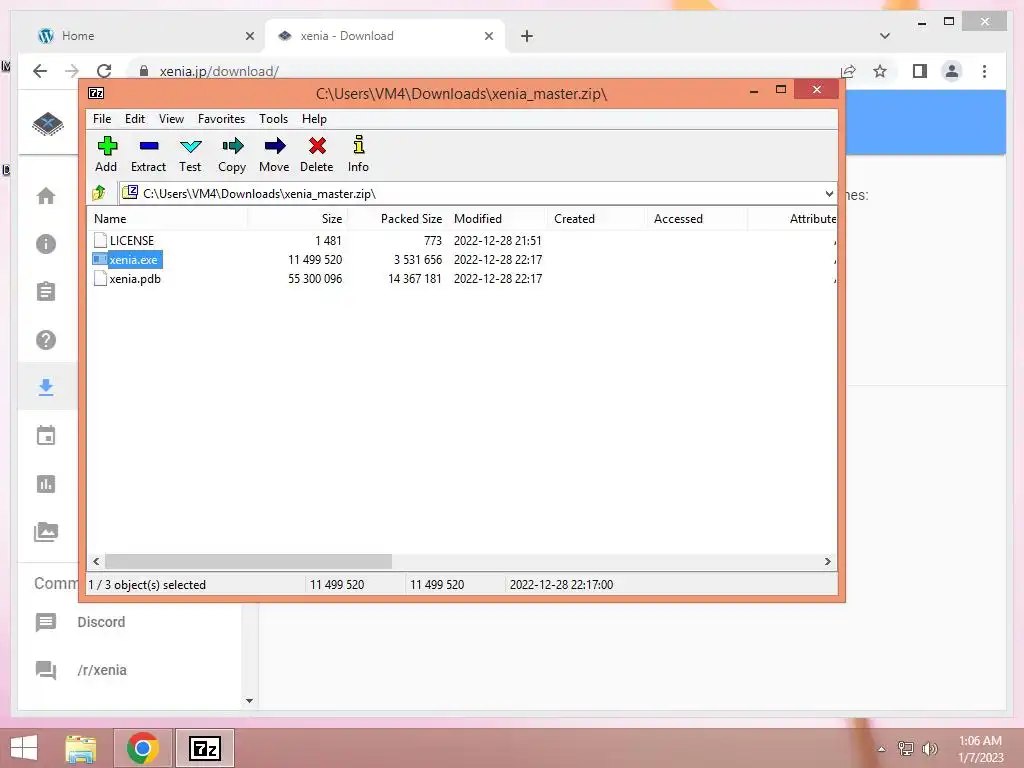Click the volume icon in system tray

point(929,748)
